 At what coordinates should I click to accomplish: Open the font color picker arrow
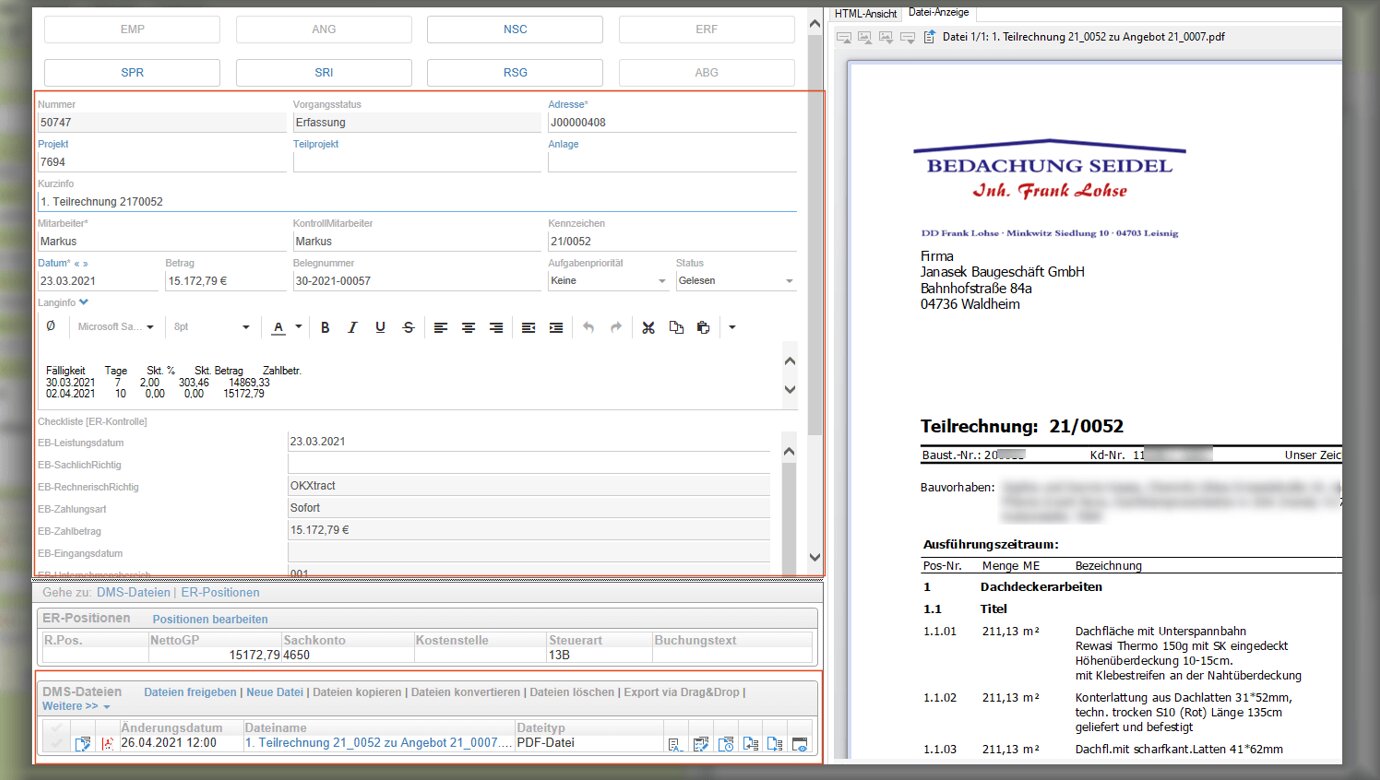point(298,327)
